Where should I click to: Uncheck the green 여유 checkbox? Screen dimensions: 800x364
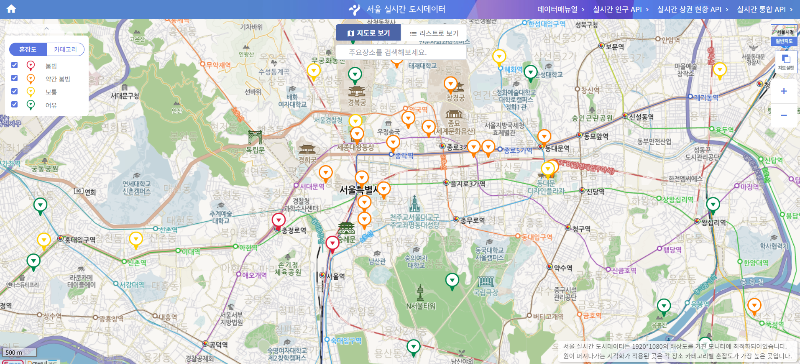pos(14,104)
